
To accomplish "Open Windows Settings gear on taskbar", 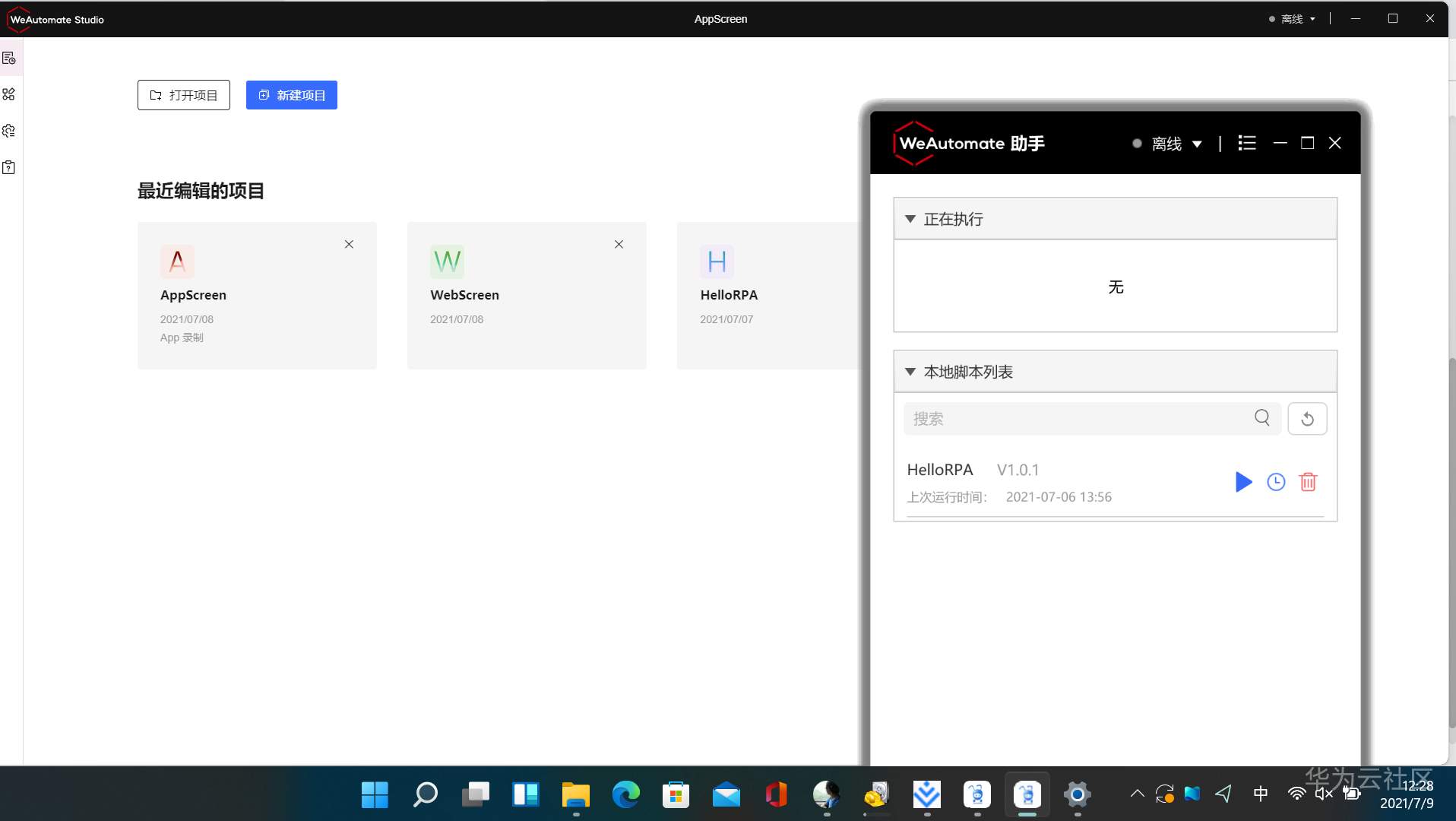I will 1077,795.
